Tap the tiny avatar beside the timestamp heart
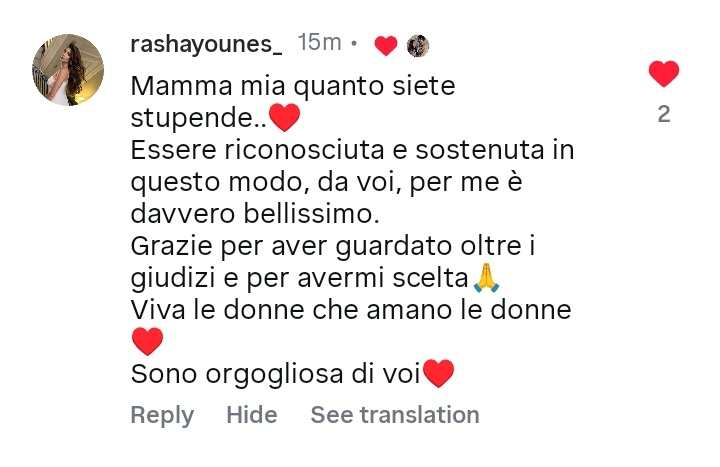Image resolution: width=720 pixels, height=467 pixels. [418, 45]
